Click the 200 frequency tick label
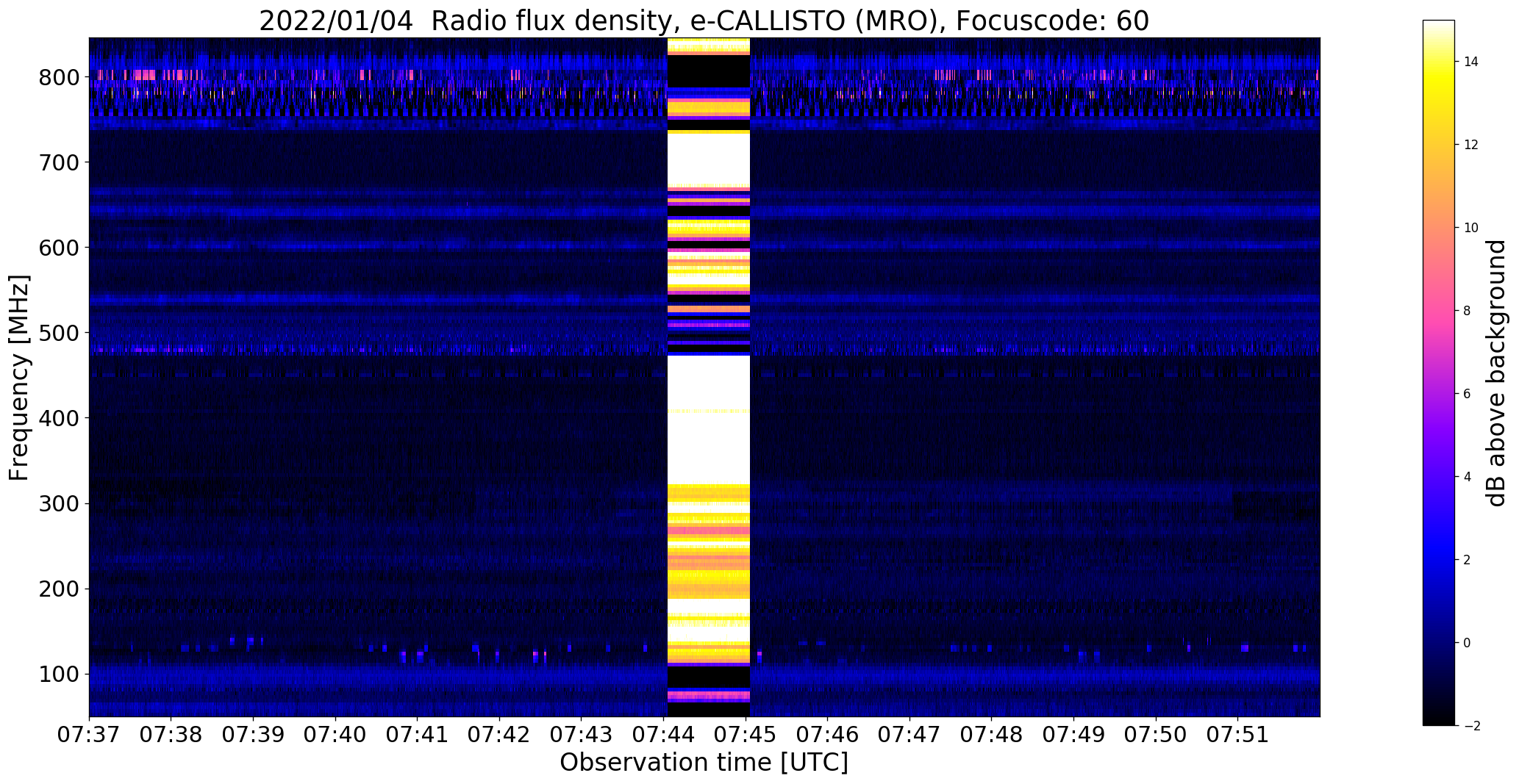The image size is (1519, 784). (58, 589)
